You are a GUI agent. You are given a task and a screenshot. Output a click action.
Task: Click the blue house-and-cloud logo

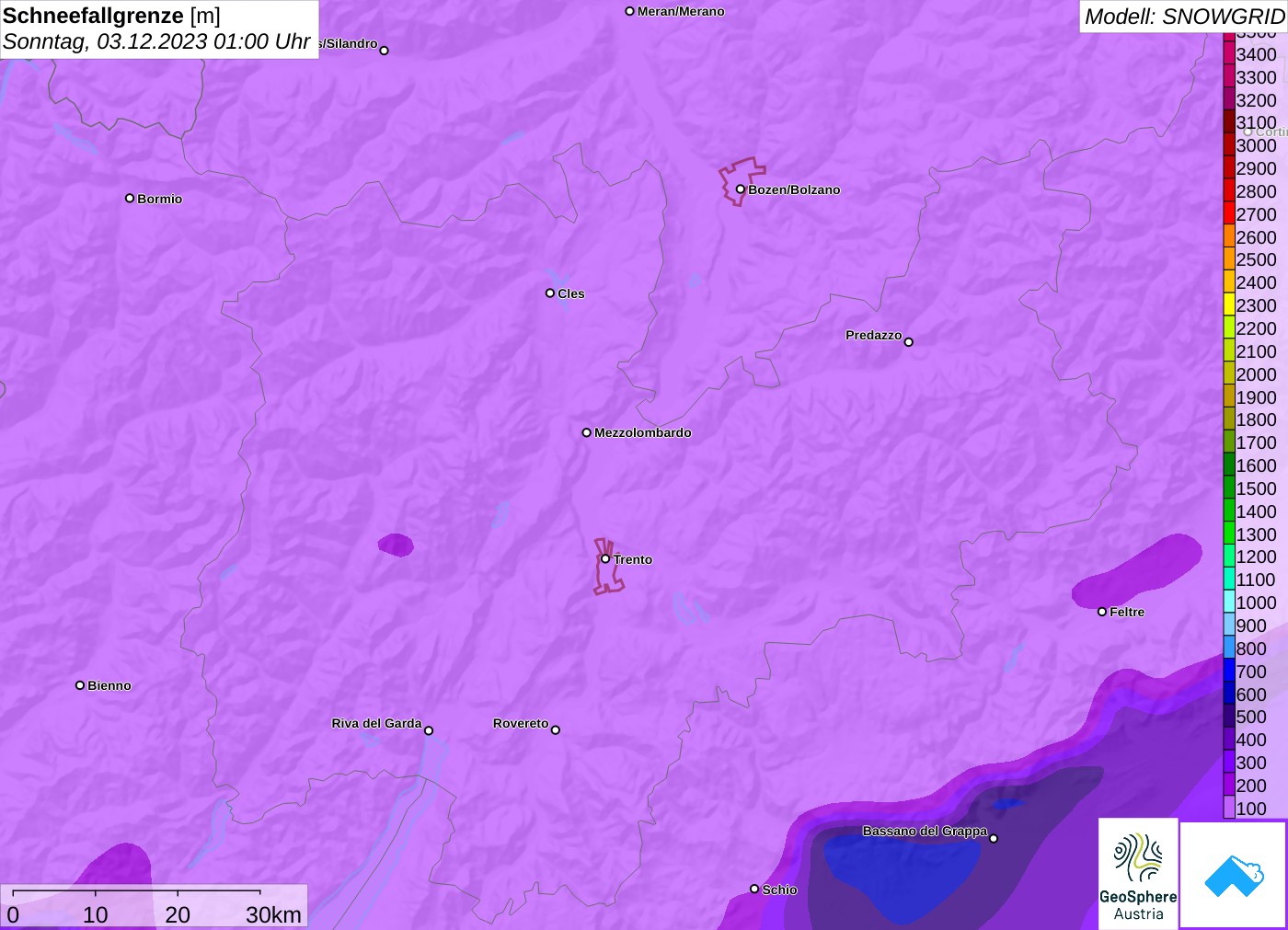coord(1234,875)
